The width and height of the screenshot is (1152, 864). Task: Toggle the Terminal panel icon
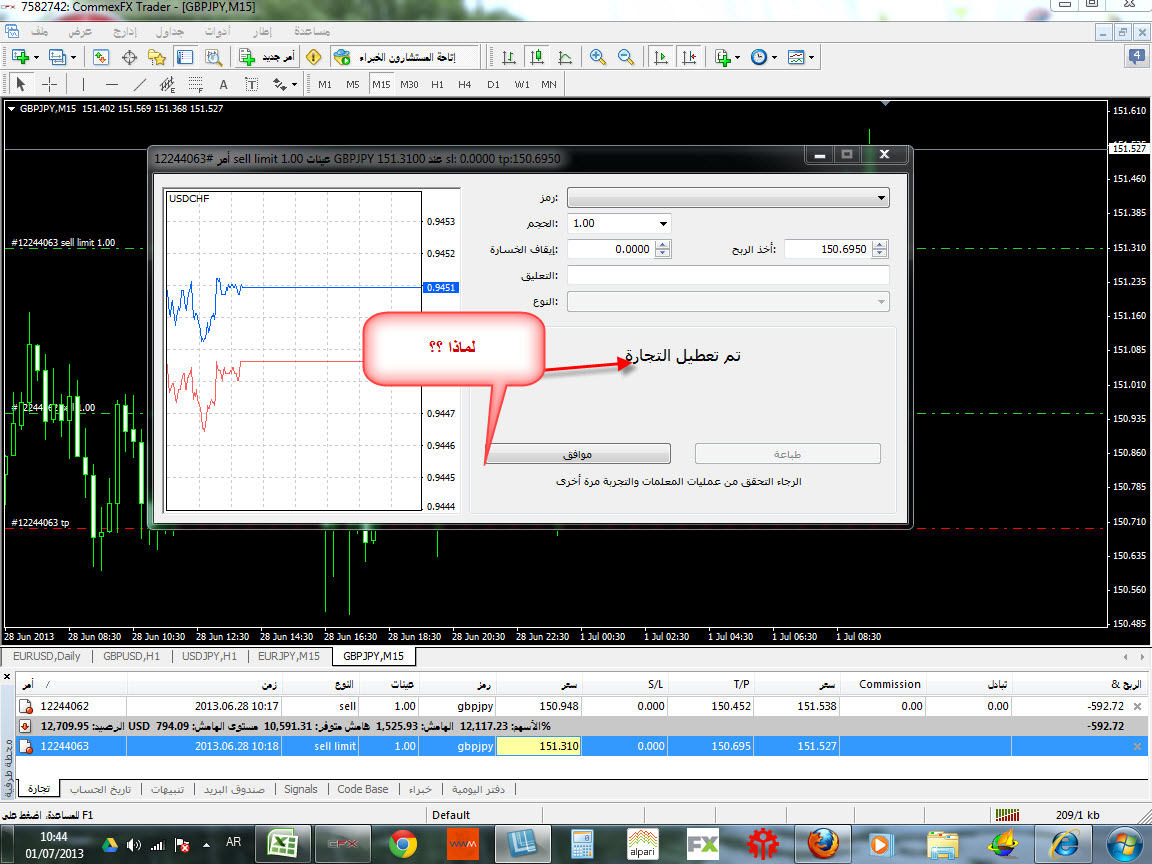184,57
